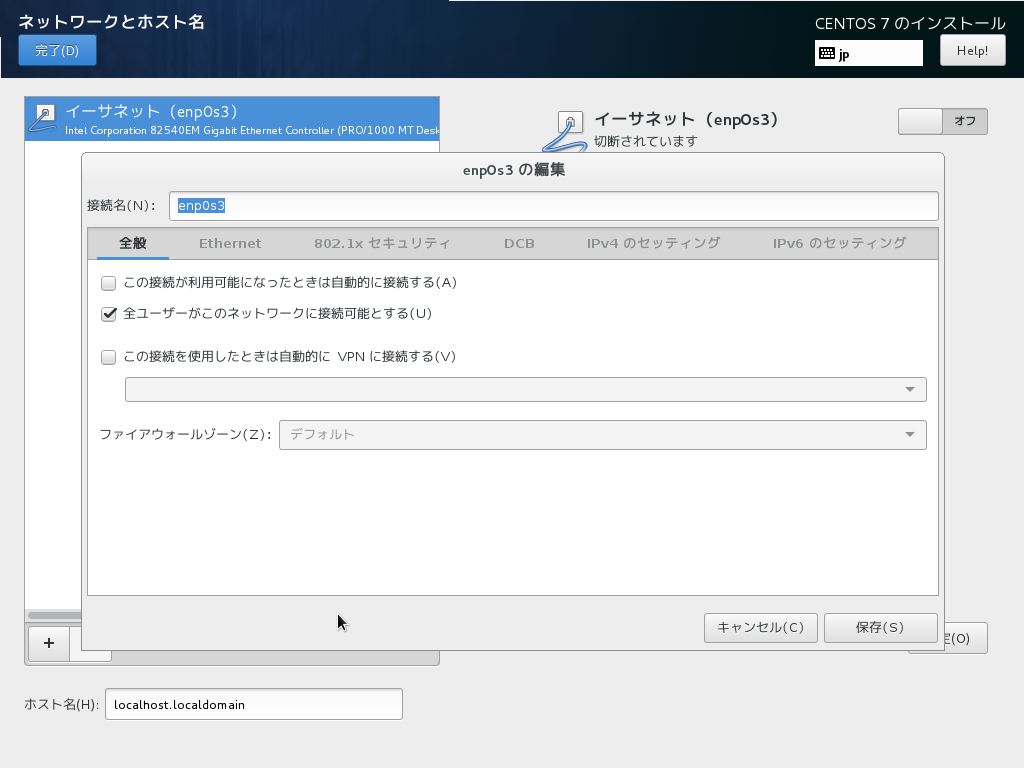Open the VPN selection dropdown
The image size is (1024, 768).
(x=524, y=389)
